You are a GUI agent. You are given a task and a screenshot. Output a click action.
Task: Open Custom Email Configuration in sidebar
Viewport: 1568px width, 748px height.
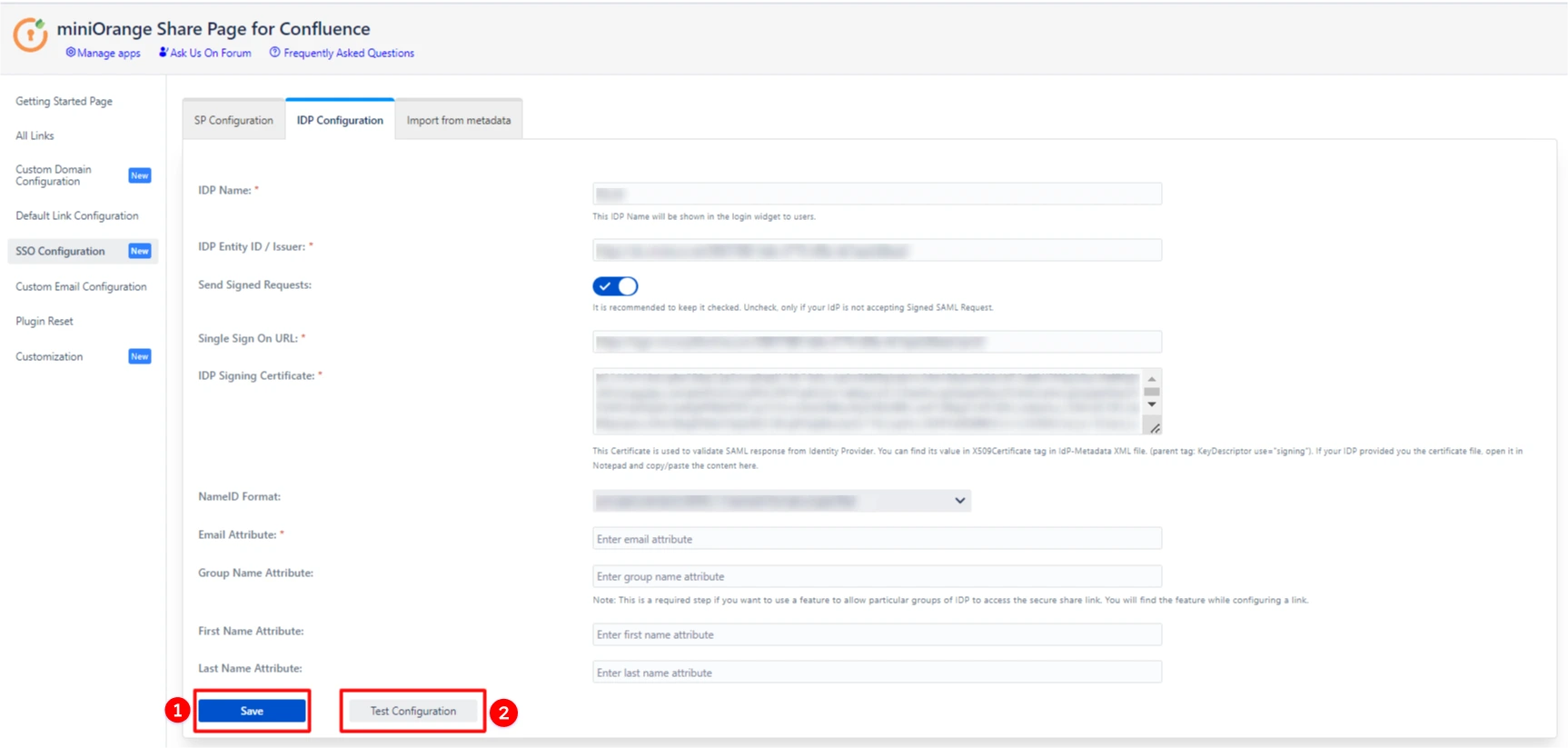[81, 287]
